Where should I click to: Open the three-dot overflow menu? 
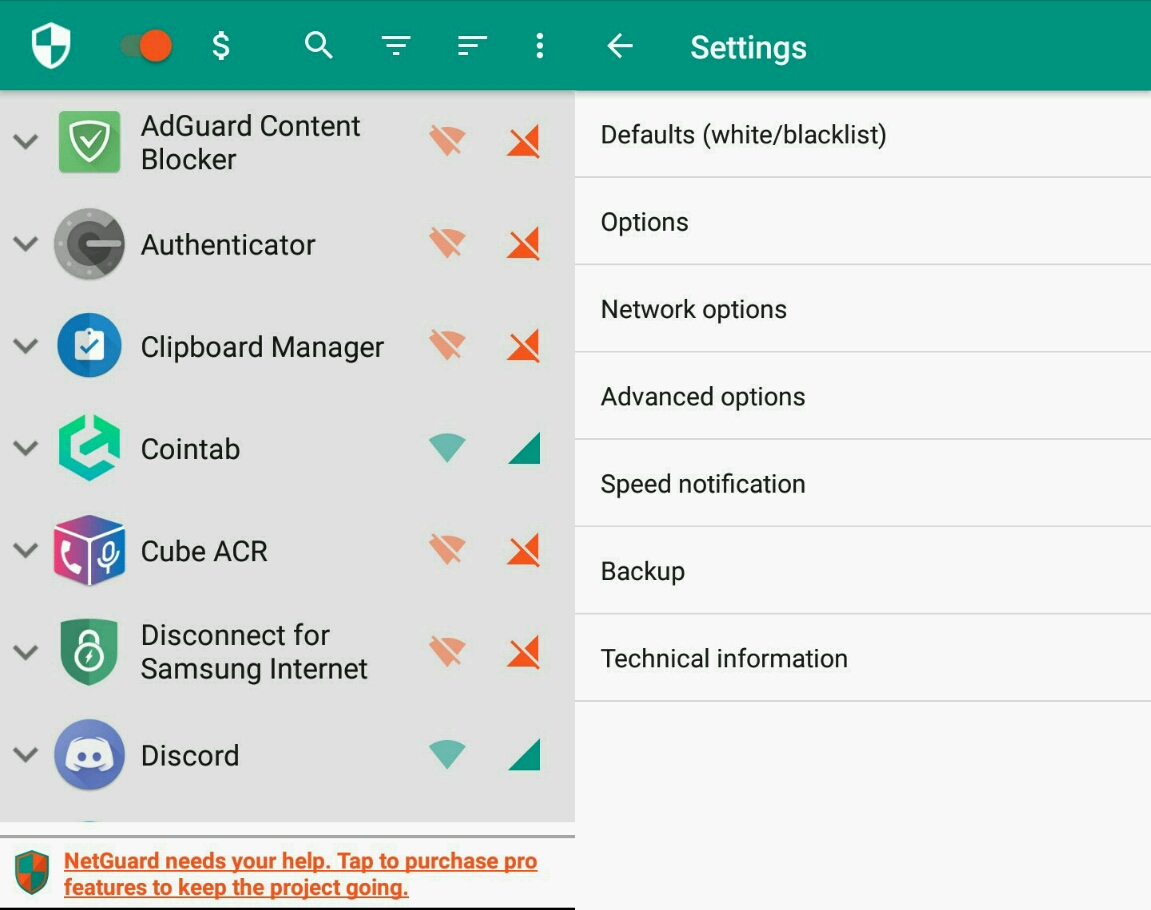click(540, 46)
